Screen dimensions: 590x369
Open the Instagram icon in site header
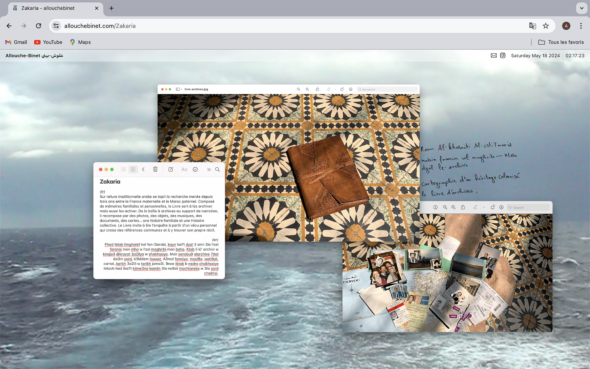coord(503,56)
